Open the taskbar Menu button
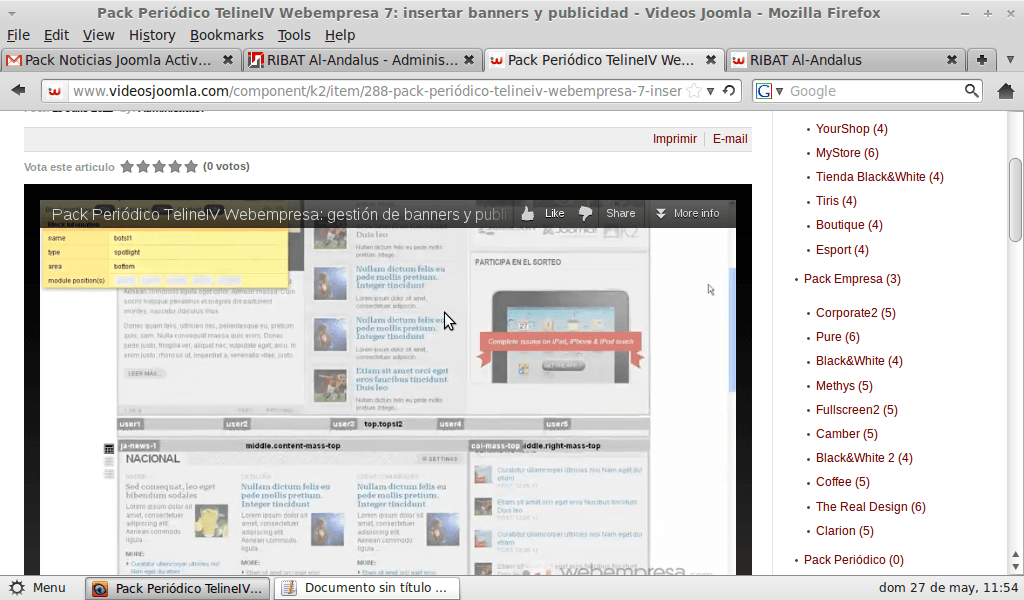1024x600 pixels. 38,588
